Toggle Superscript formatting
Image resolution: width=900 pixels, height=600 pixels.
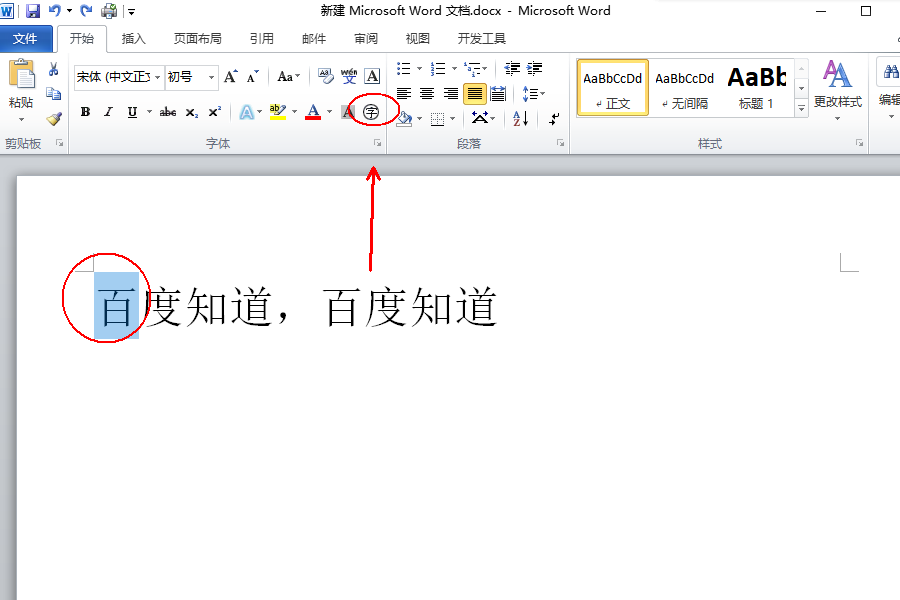pos(214,112)
